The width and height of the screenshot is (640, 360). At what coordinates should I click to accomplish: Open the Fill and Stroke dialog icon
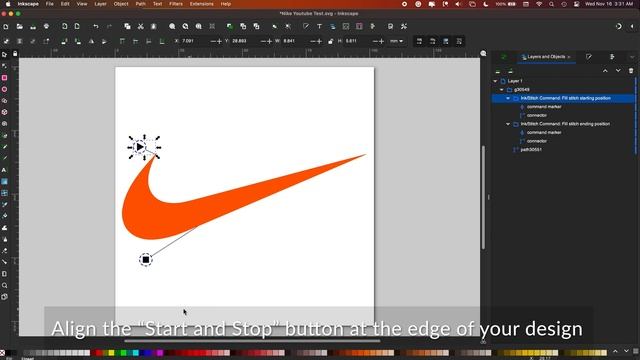[306, 27]
